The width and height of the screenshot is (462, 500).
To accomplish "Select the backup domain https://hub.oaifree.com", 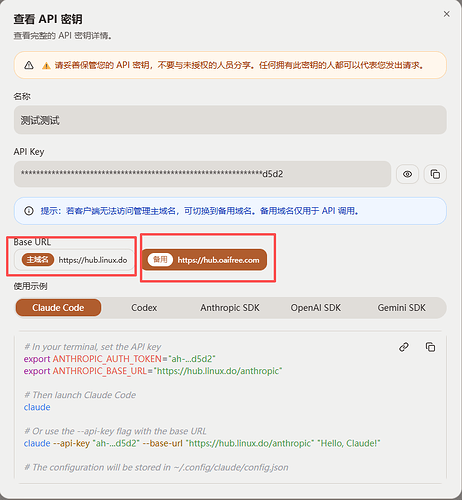I will click(204, 260).
